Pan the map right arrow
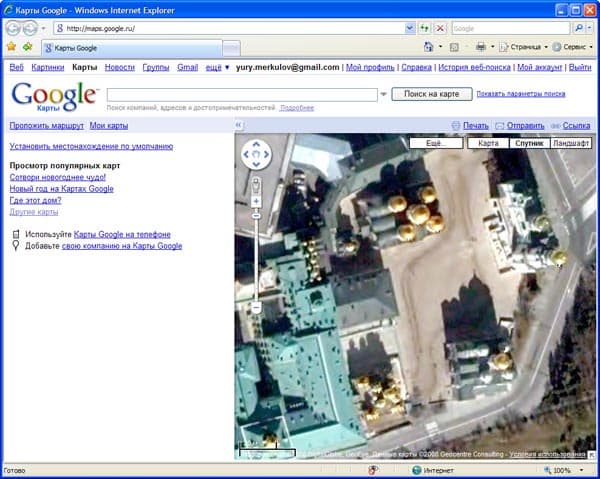600x479 pixels. tap(266, 155)
